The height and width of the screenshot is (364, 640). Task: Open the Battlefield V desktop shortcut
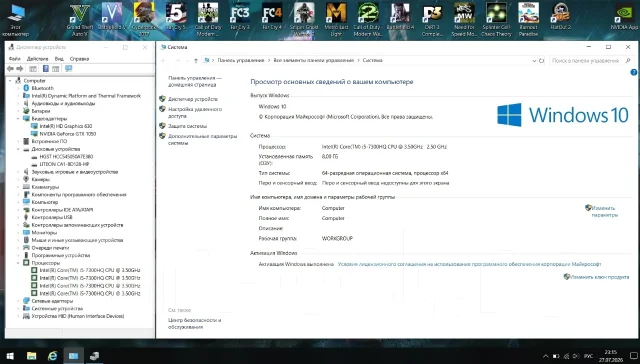(x=111, y=16)
